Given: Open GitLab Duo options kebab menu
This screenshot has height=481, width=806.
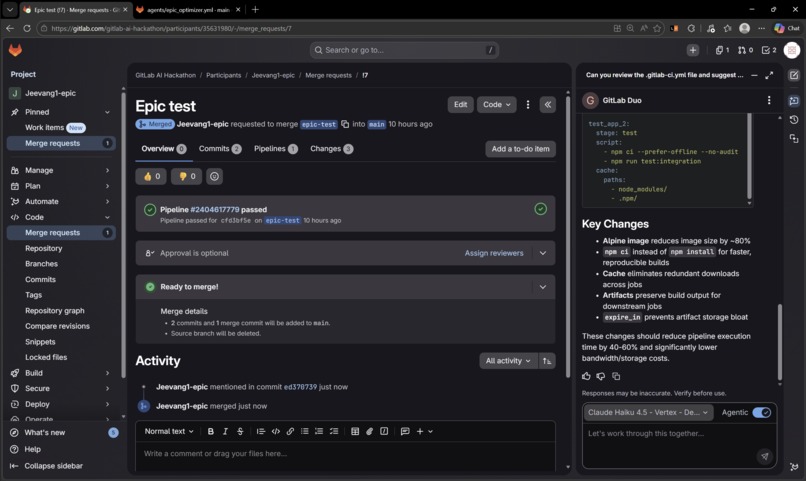Looking at the screenshot, I should pyautogui.click(x=769, y=100).
